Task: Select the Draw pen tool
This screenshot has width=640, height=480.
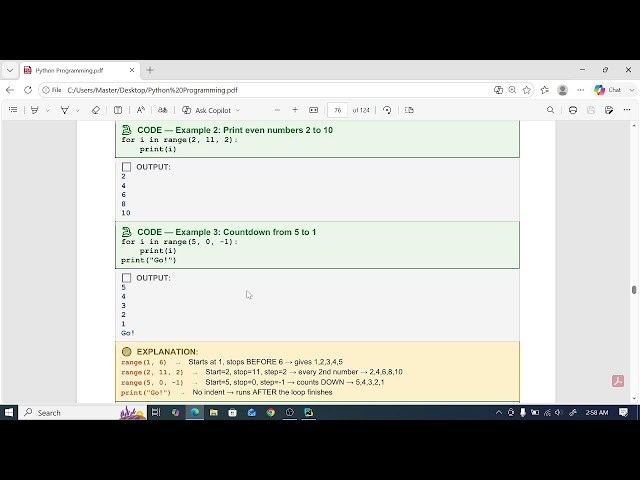Action: click(x=64, y=110)
